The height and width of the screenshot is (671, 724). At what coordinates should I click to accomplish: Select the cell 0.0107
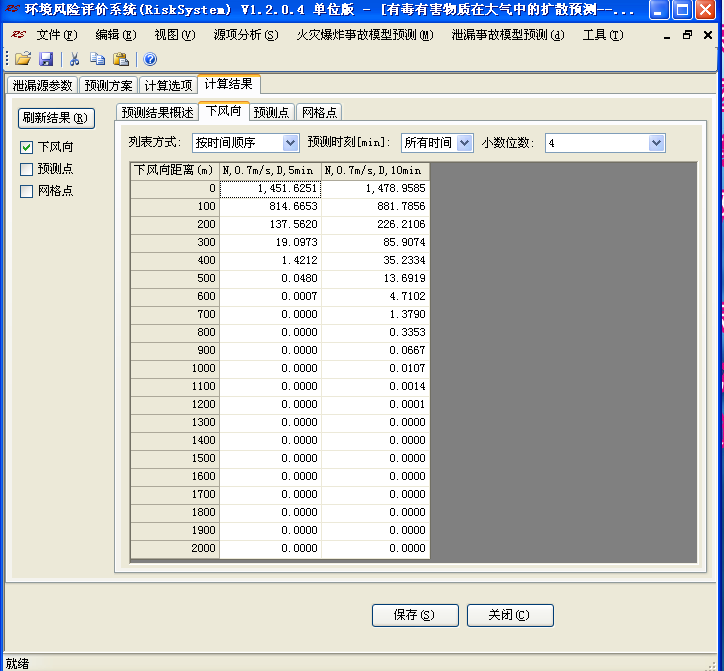coord(375,369)
